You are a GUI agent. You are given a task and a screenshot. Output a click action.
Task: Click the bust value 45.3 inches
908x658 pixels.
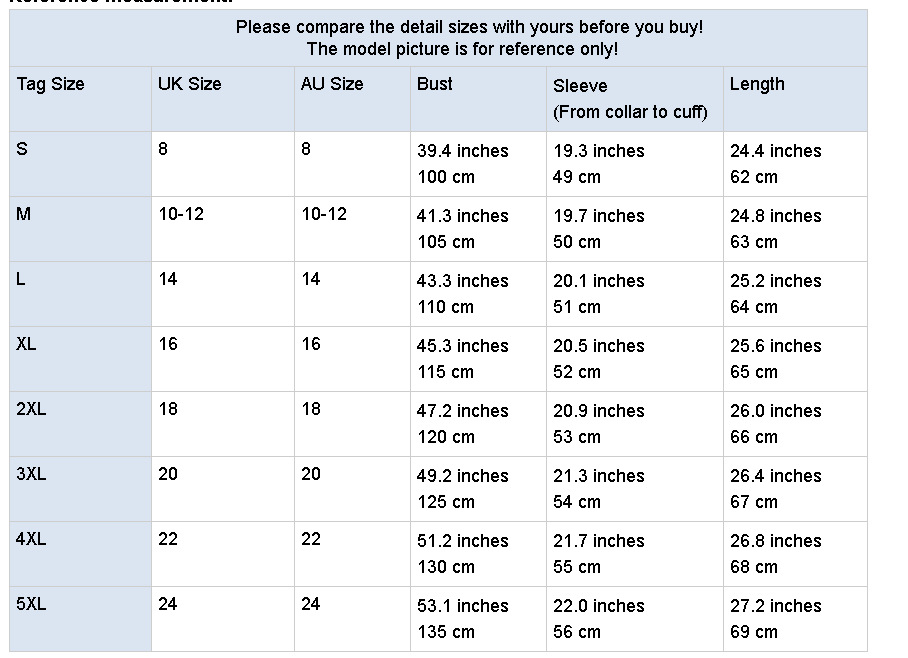tap(462, 346)
